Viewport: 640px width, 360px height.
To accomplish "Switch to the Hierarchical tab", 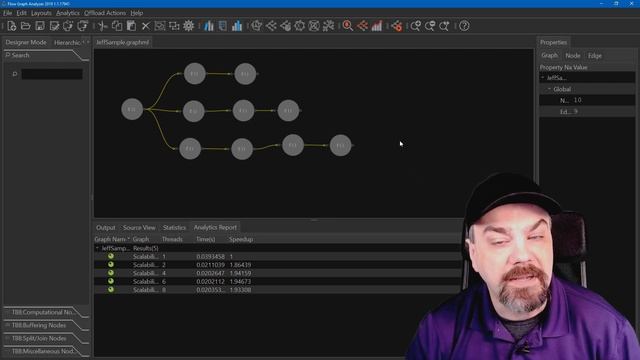I will [x=67, y=42].
